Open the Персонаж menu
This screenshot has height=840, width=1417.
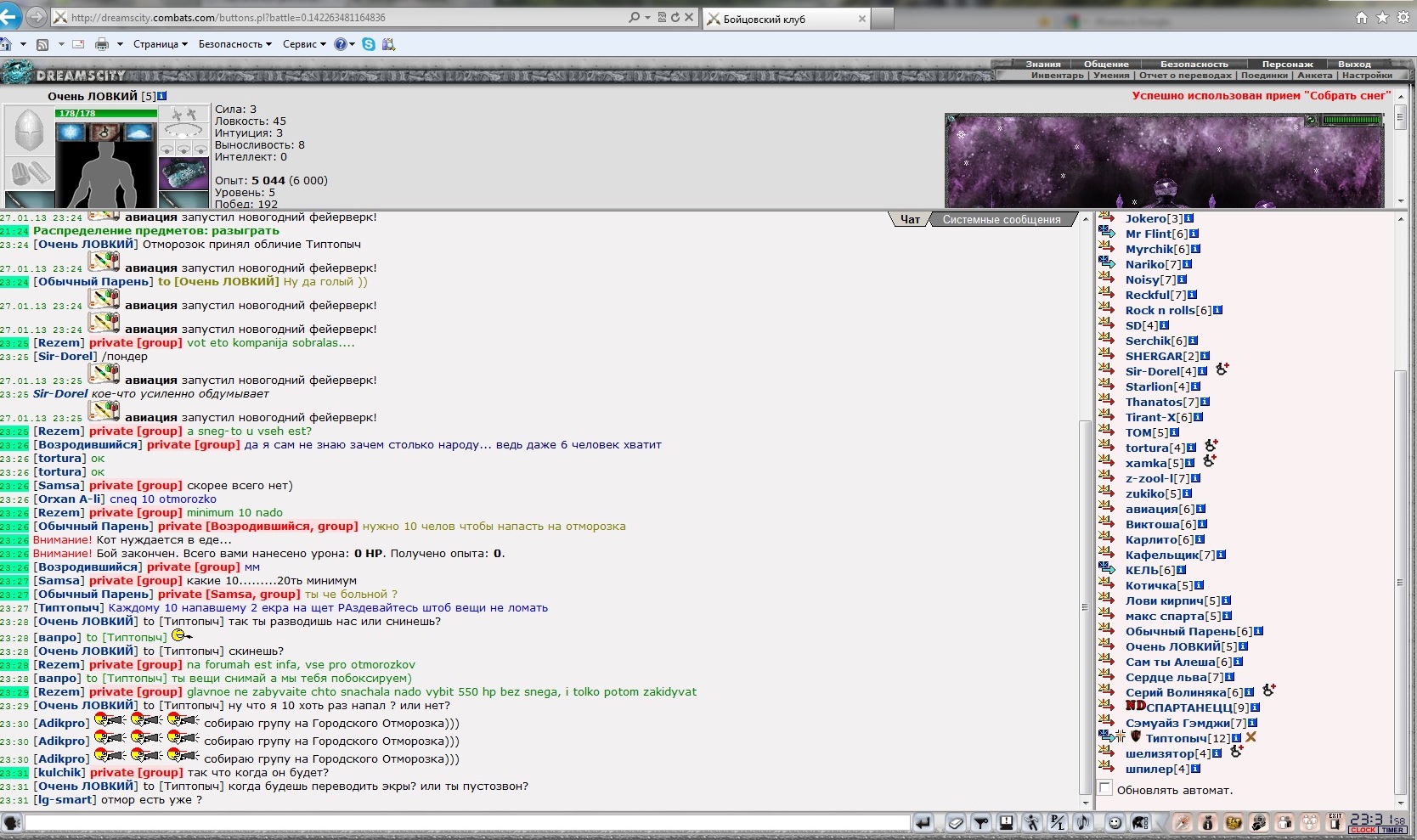coord(1287,64)
